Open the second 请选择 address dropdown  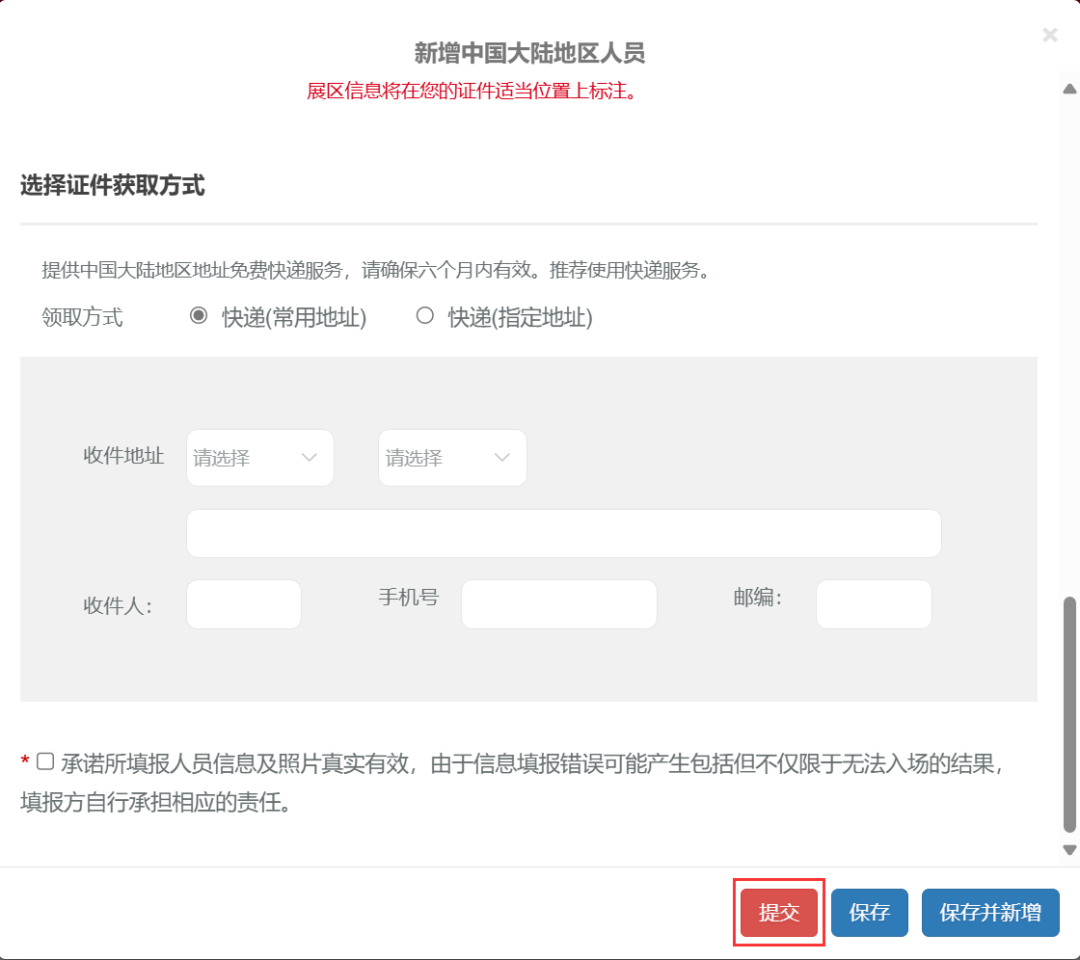452,458
